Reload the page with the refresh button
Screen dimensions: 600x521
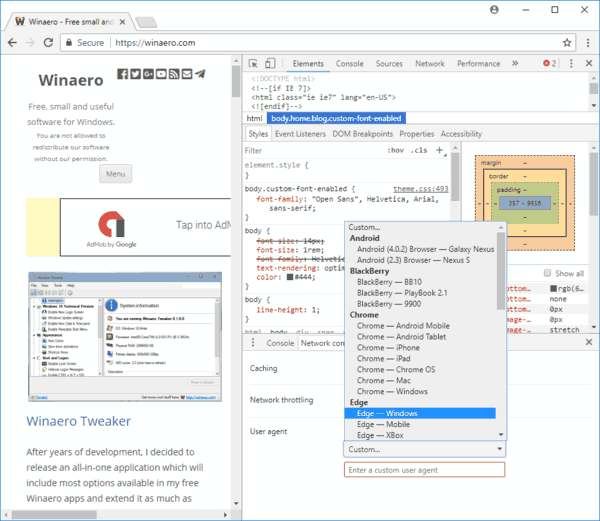[48, 43]
